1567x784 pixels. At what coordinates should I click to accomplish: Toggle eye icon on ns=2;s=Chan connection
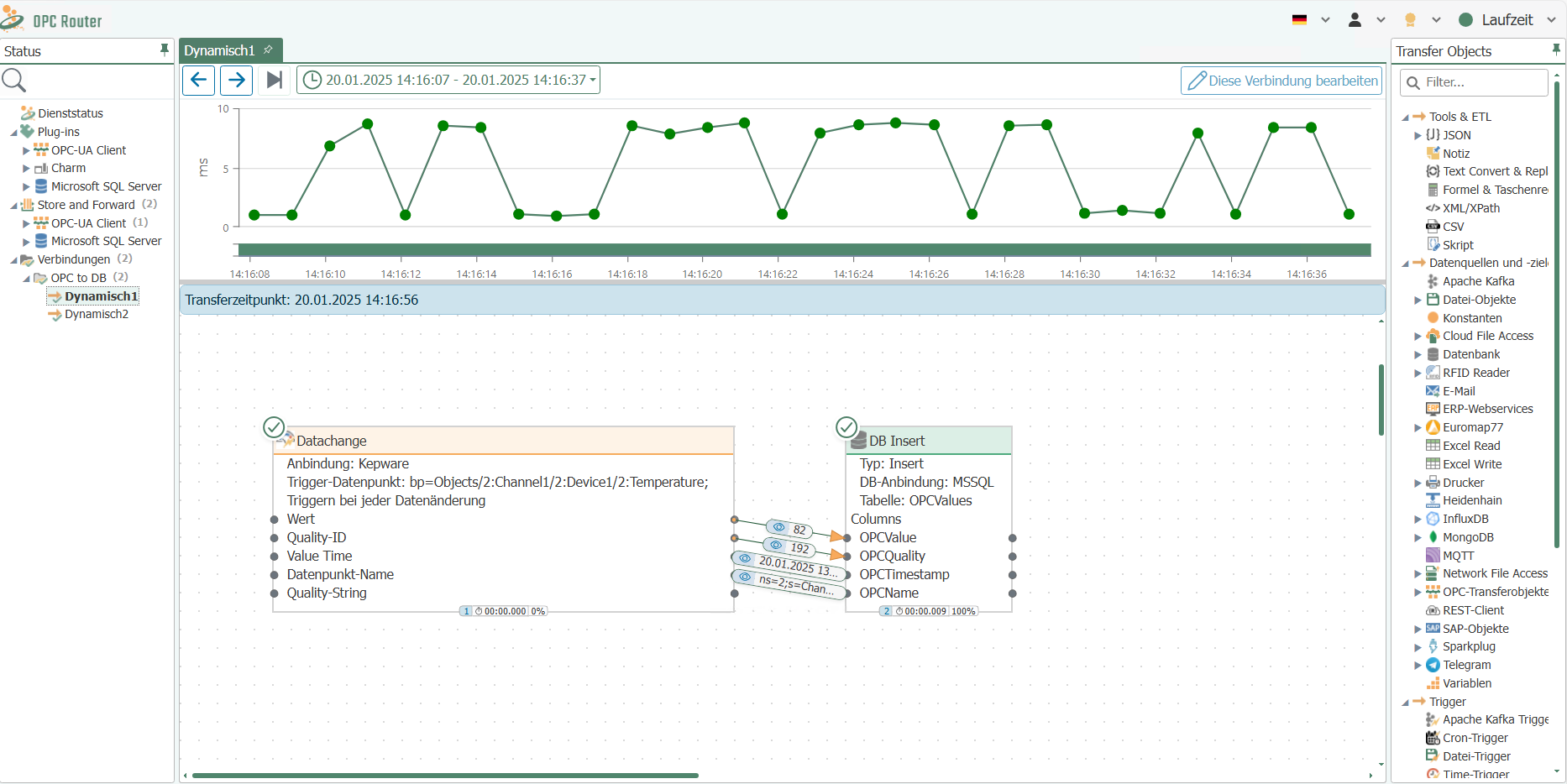coord(745,577)
